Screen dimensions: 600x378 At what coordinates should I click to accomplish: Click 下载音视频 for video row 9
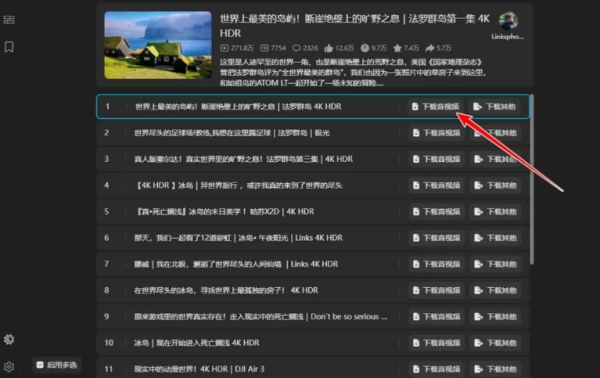[x=436, y=317]
